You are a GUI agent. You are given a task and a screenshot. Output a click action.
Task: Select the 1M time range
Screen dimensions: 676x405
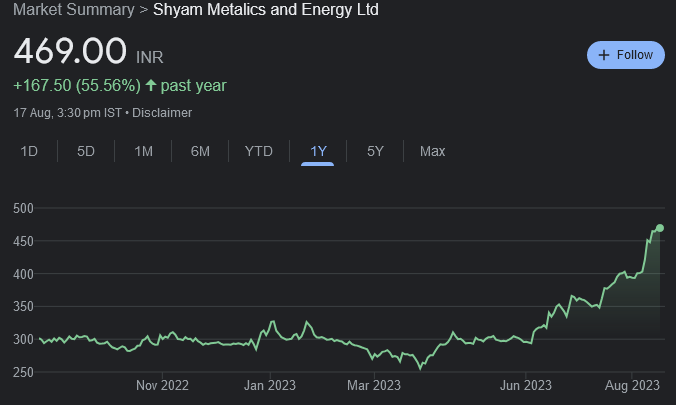click(143, 151)
